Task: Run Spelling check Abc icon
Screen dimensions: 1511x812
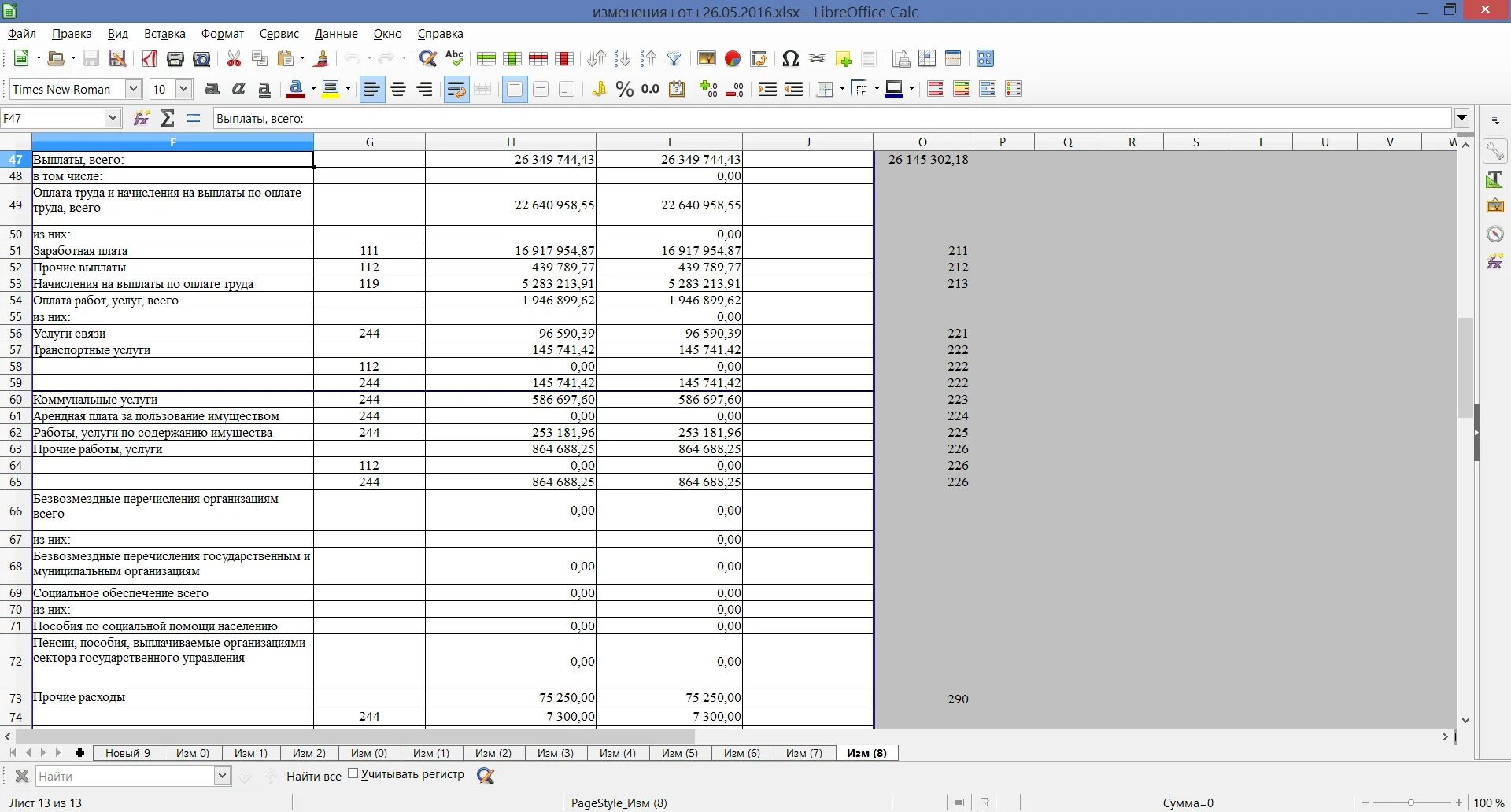Action: click(454, 58)
